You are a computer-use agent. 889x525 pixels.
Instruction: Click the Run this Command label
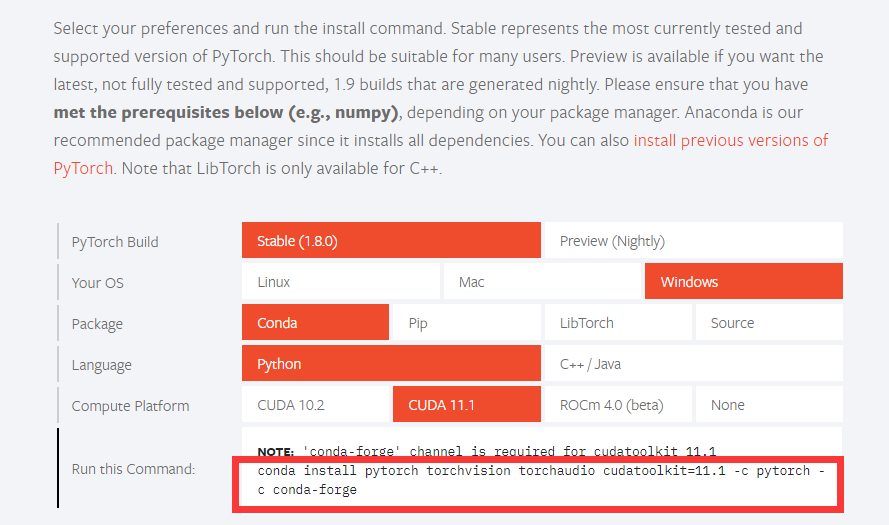(x=133, y=469)
